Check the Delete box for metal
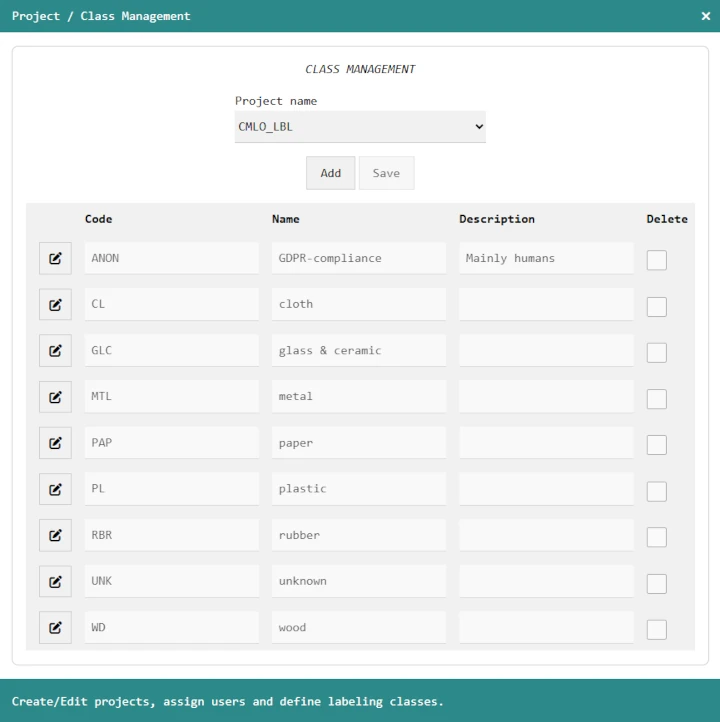The height and width of the screenshot is (722, 720). 656,399
